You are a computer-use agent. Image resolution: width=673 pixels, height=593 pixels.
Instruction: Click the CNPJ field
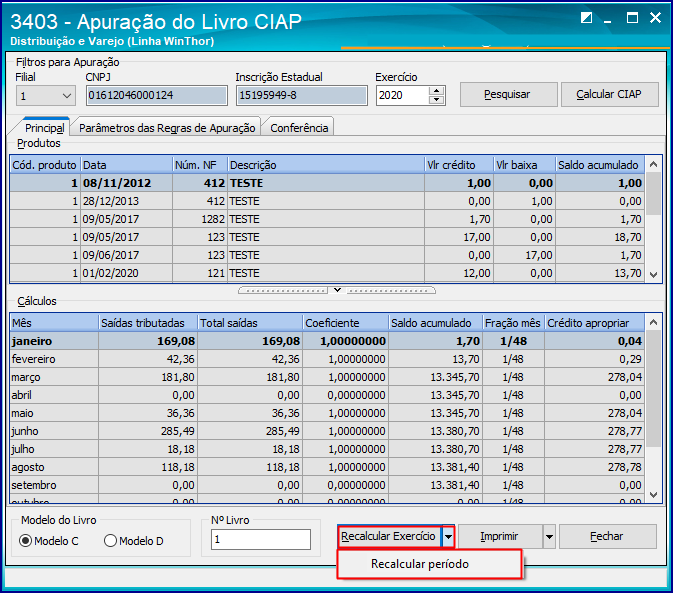[x=157, y=95]
